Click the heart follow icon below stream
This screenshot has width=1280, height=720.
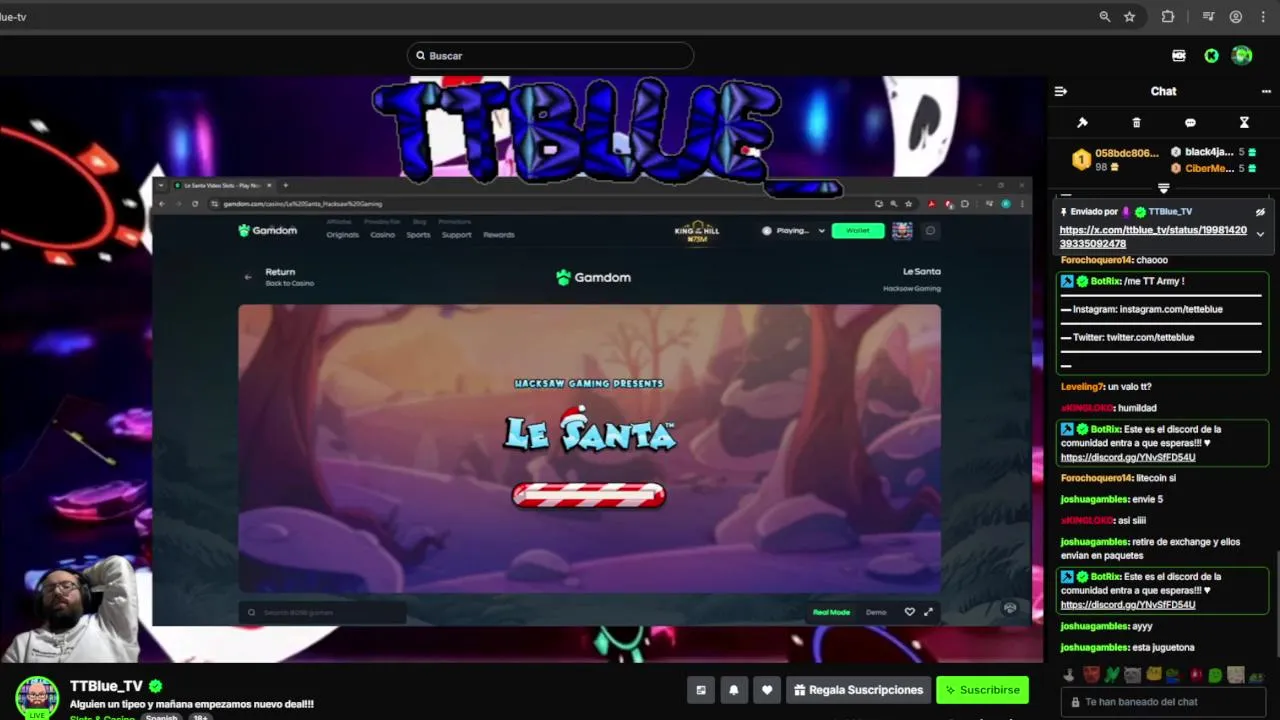click(767, 690)
